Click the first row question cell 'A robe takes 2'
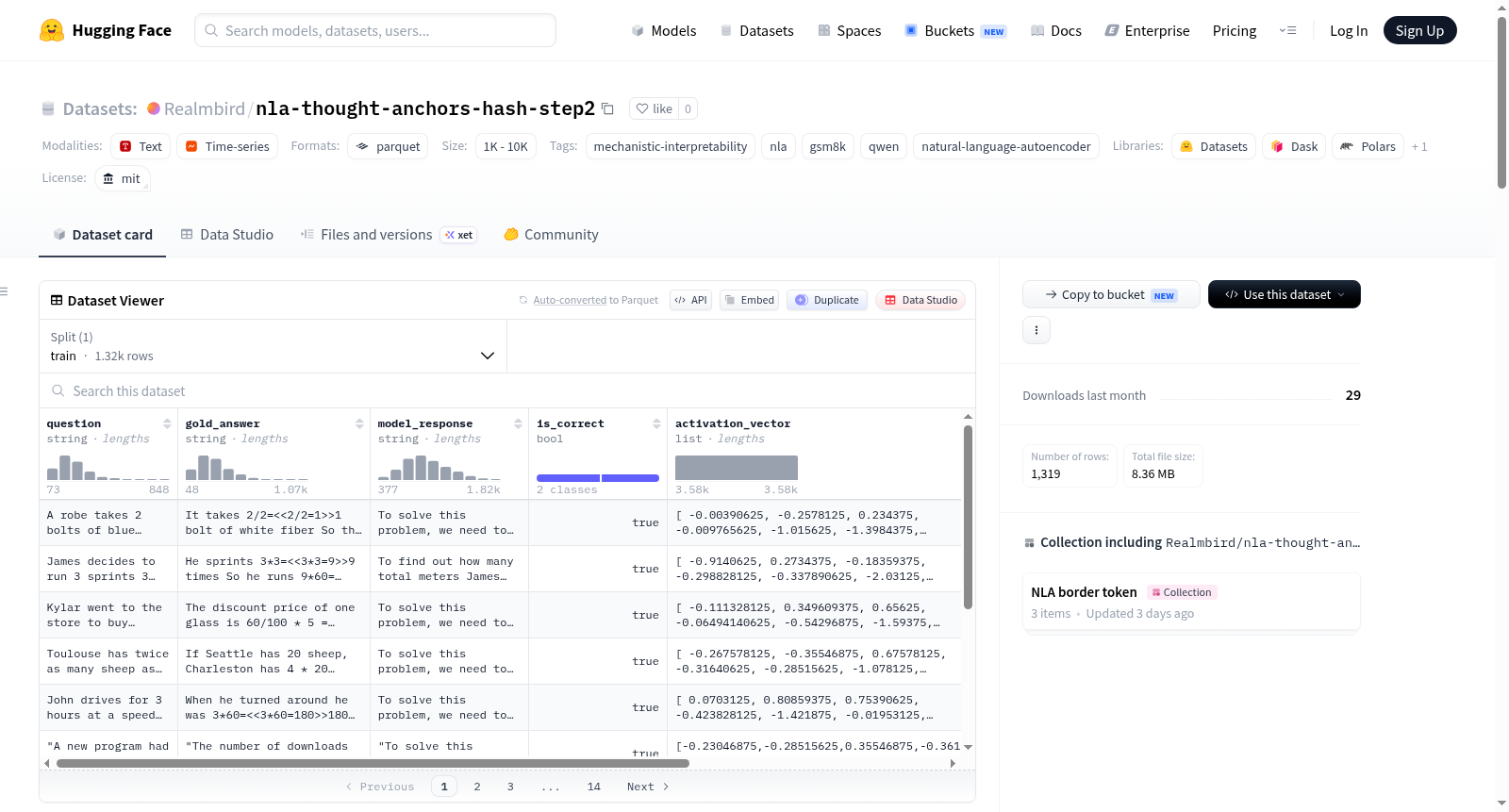 point(108,522)
